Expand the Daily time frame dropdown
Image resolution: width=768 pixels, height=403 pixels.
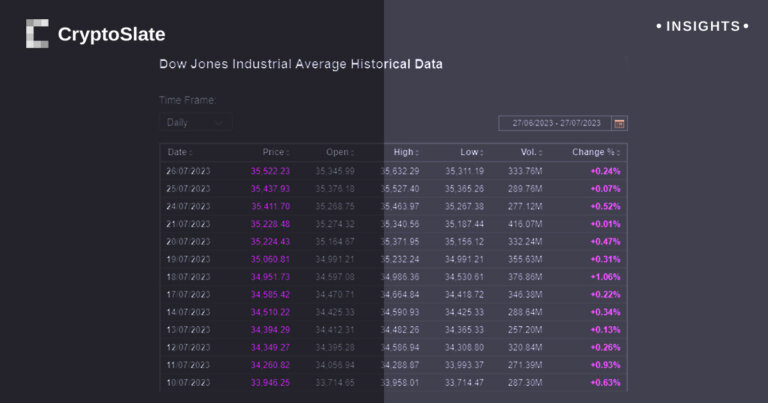195,123
